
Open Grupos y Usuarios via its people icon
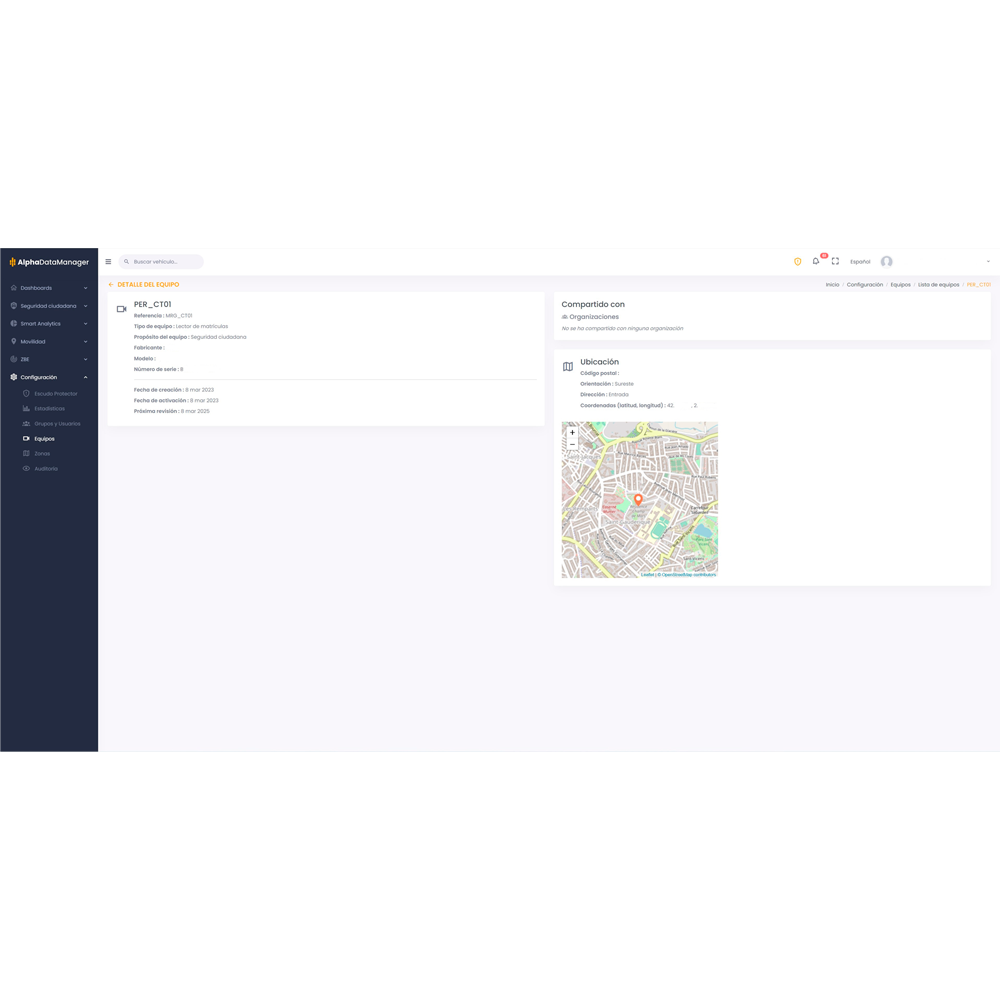26,423
